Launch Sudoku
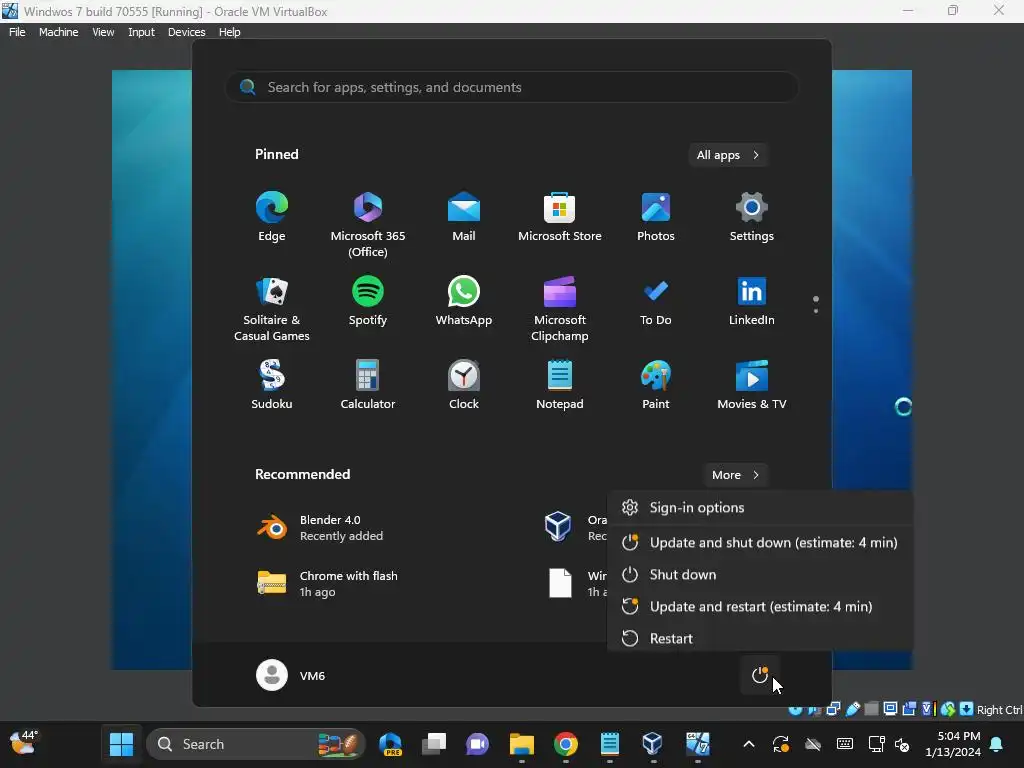1024x768 pixels. pyautogui.click(x=272, y=385)
